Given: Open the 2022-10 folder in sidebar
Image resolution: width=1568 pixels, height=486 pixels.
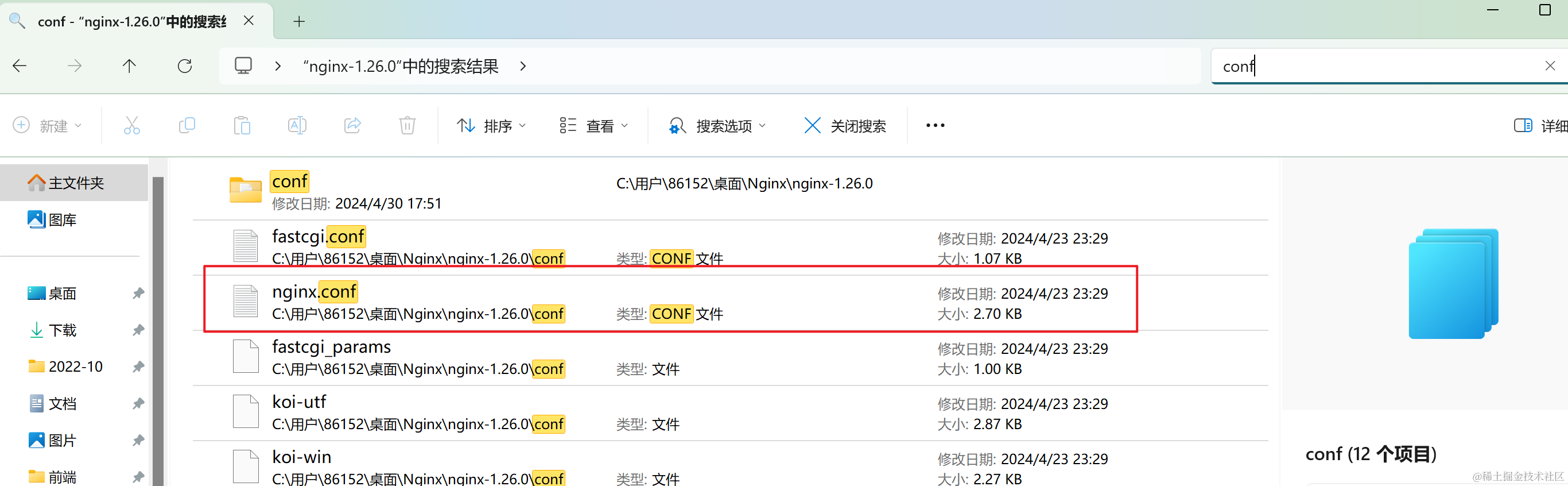Looking at the screenshot, I should point(65,367).
